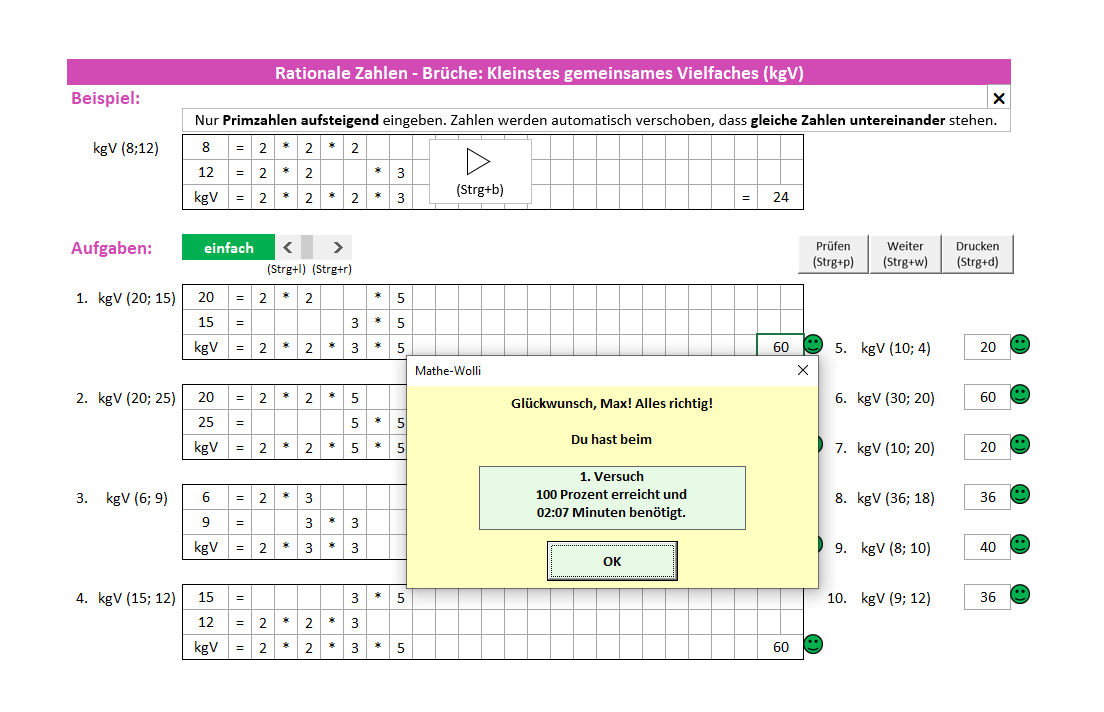Click the cell 9 in task 3
The image size is (1104, 712).
click(206, 522)
